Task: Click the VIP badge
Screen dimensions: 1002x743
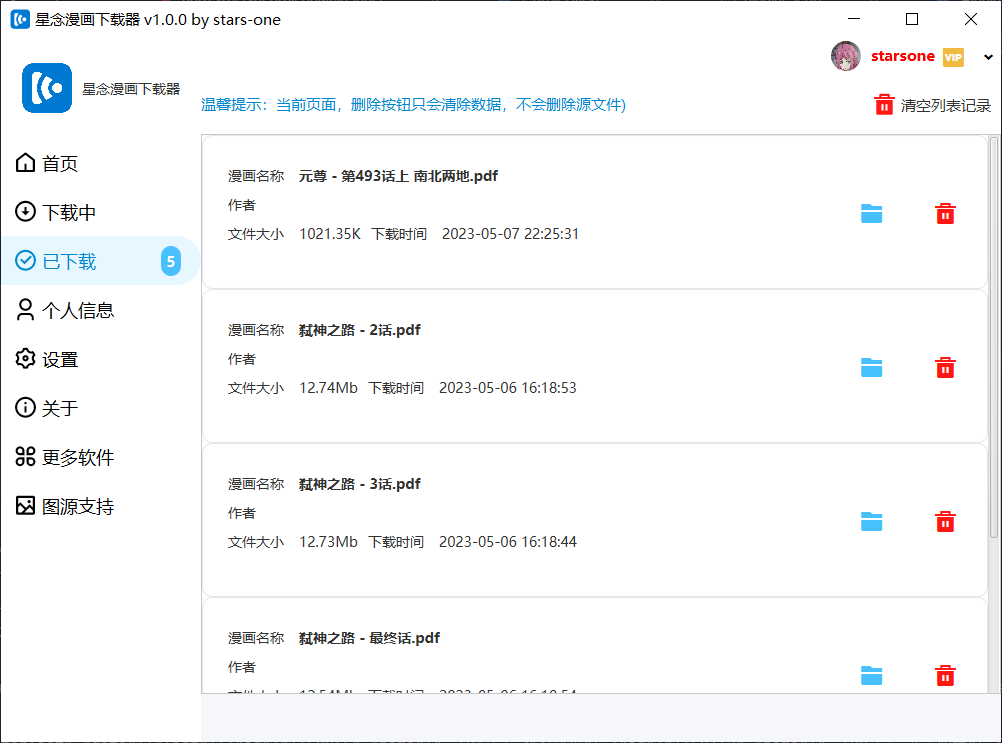Action: tap(953, 57)
